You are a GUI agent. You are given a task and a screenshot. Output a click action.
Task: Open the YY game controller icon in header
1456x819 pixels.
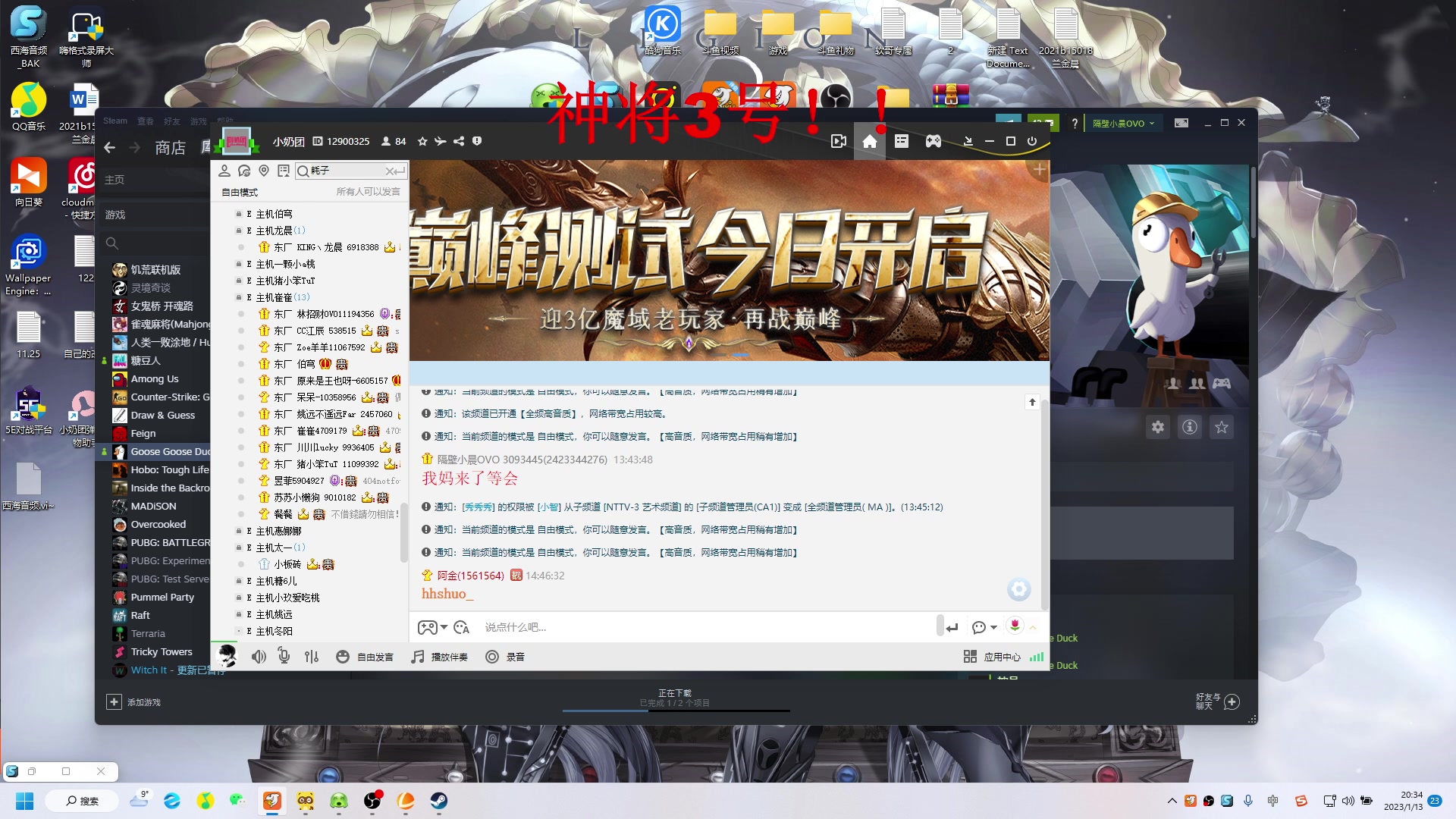933,141
